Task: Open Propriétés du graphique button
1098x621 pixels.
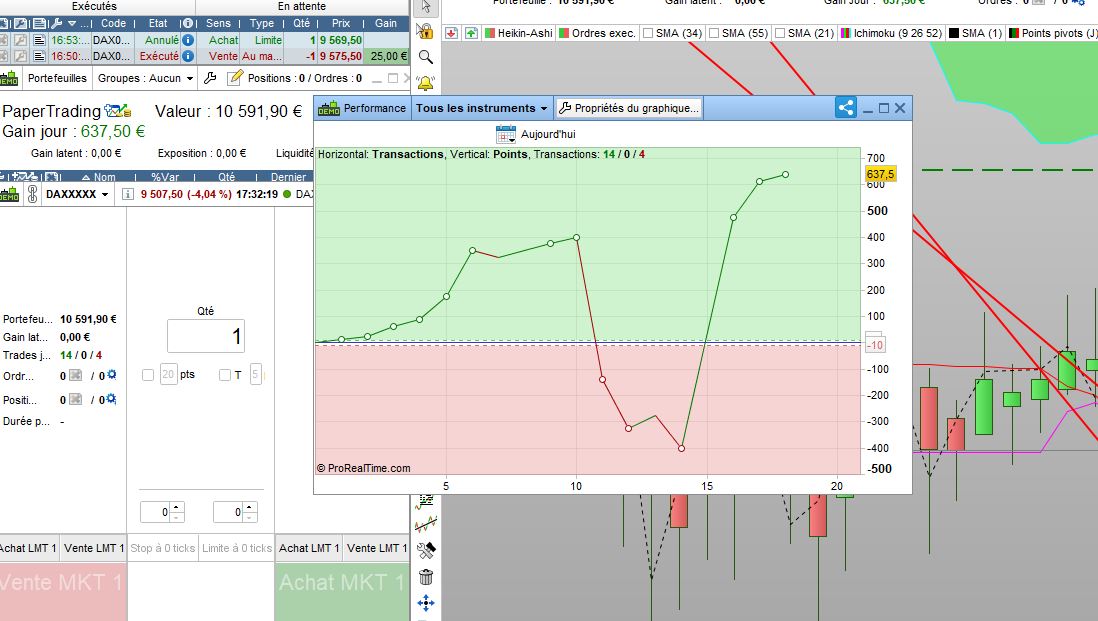Action: click(x=629, y=109)
